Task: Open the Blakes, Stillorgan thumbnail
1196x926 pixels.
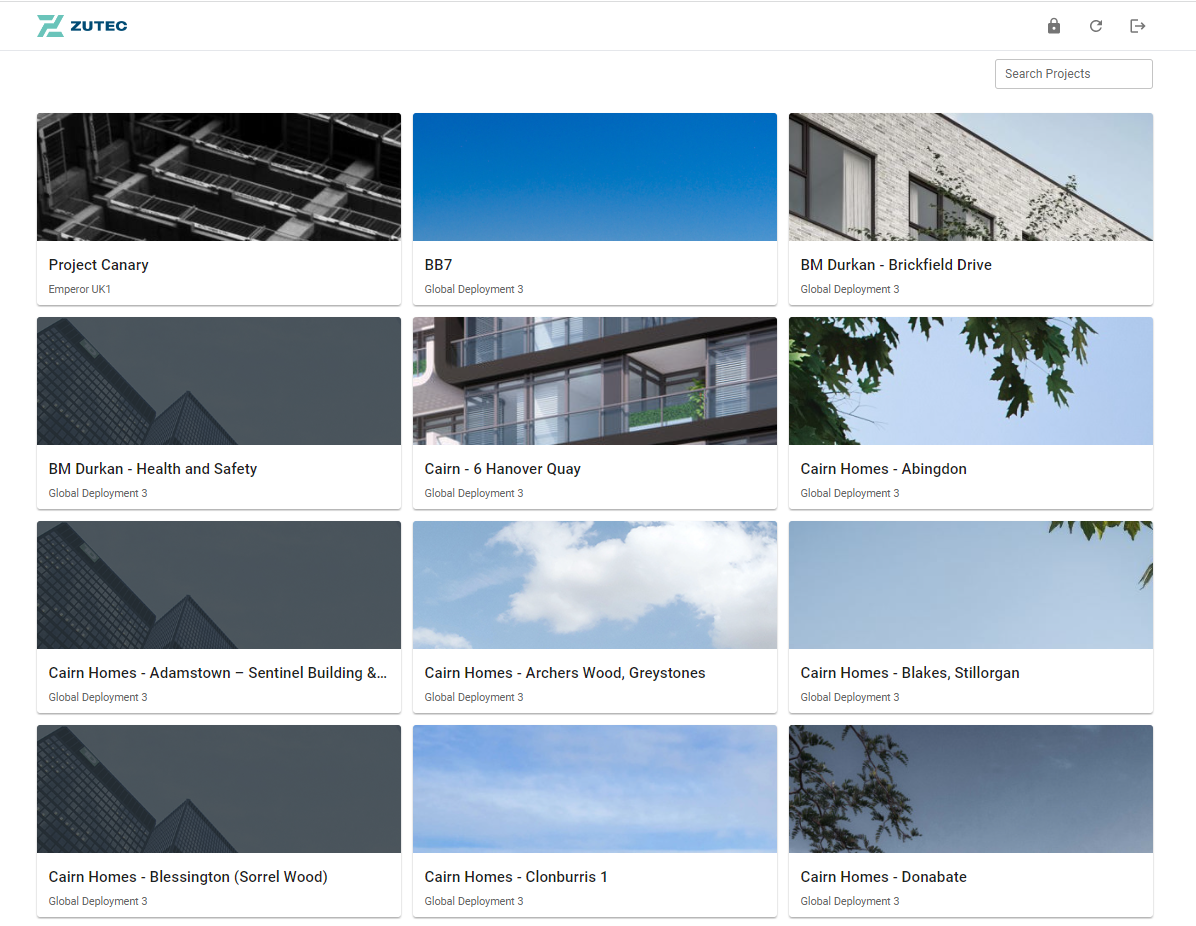Action: [971, 585]
